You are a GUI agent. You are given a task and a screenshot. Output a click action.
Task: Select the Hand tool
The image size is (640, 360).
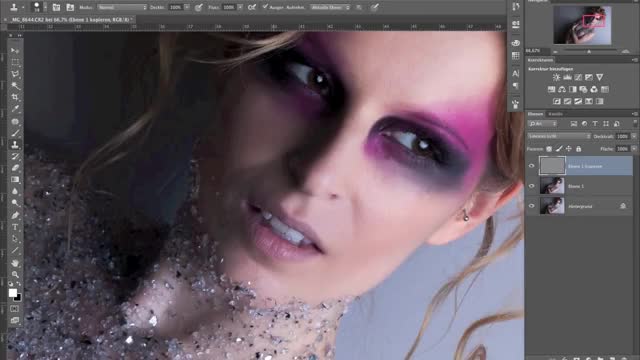[15, 263]
